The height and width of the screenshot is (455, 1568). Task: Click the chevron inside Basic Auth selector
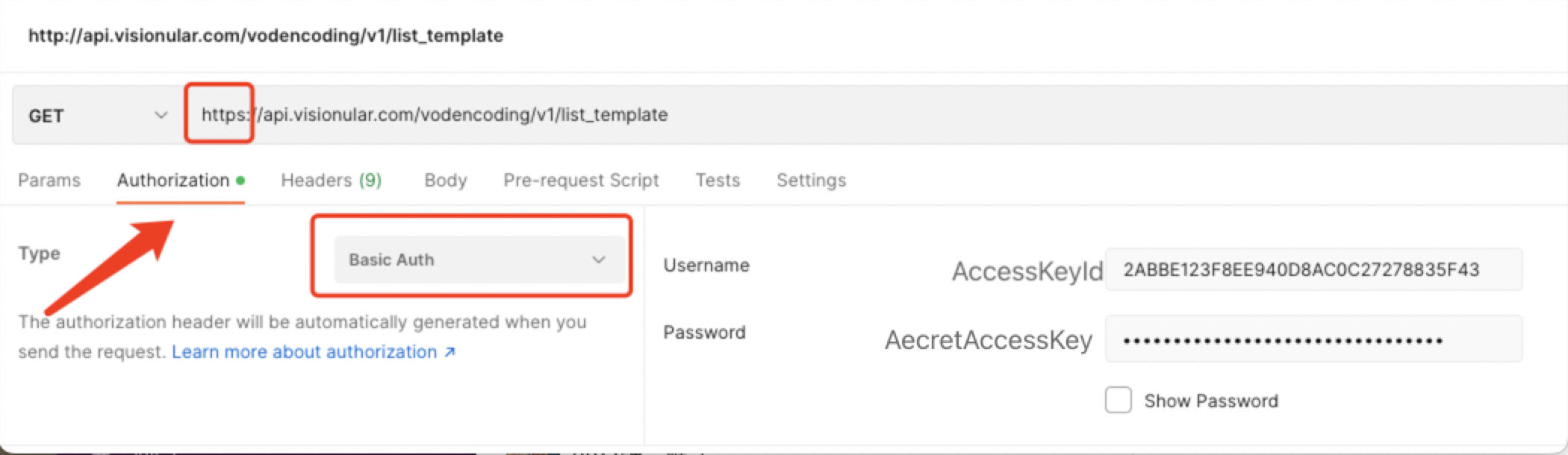click(x=598, y=260)
